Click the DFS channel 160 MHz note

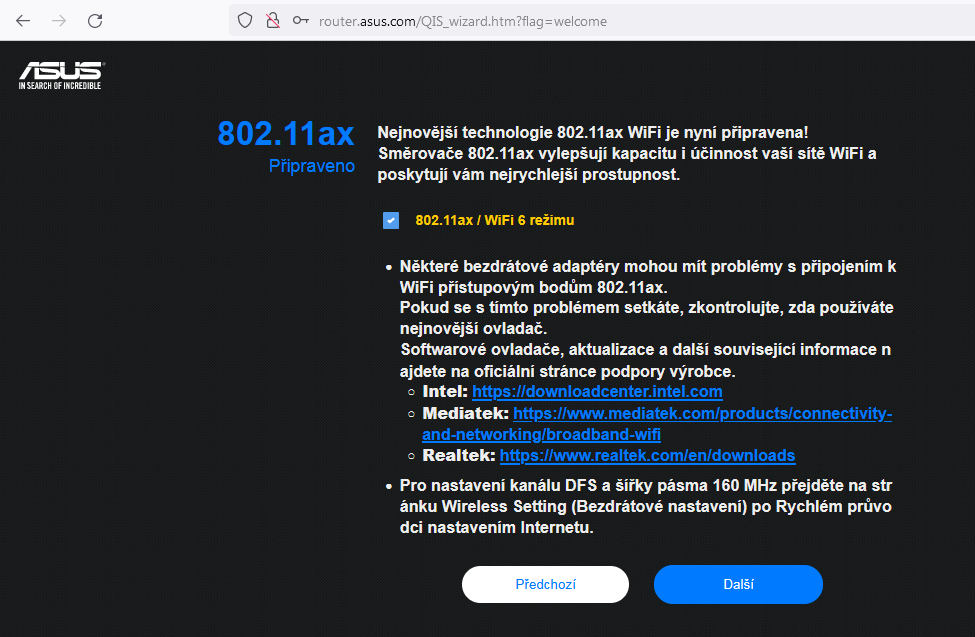(645, 507)
